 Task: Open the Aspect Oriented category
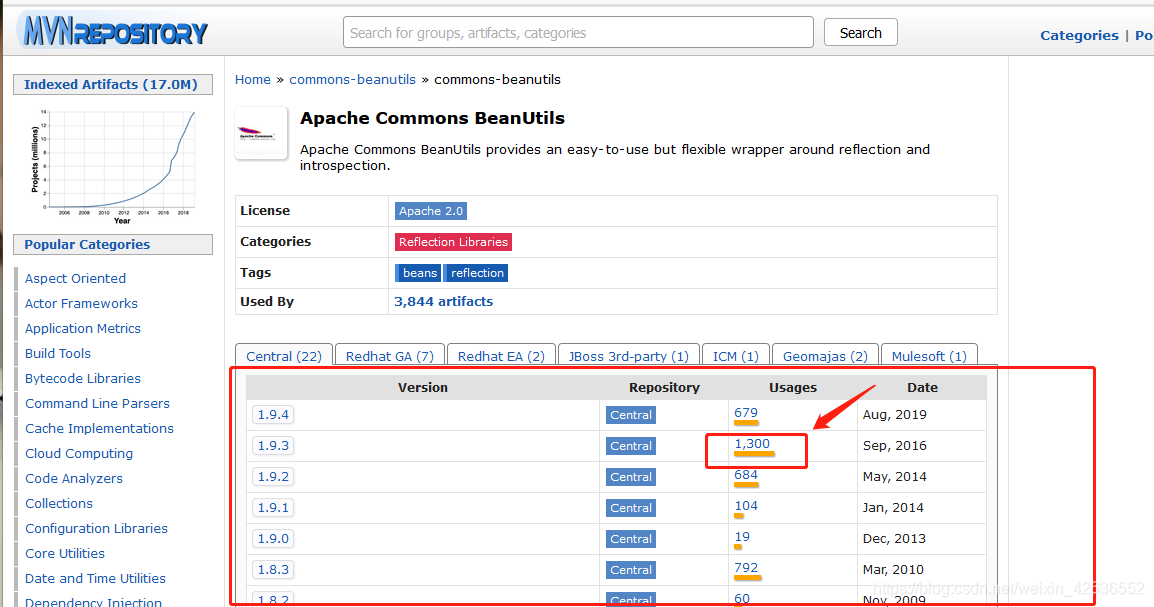75,278
